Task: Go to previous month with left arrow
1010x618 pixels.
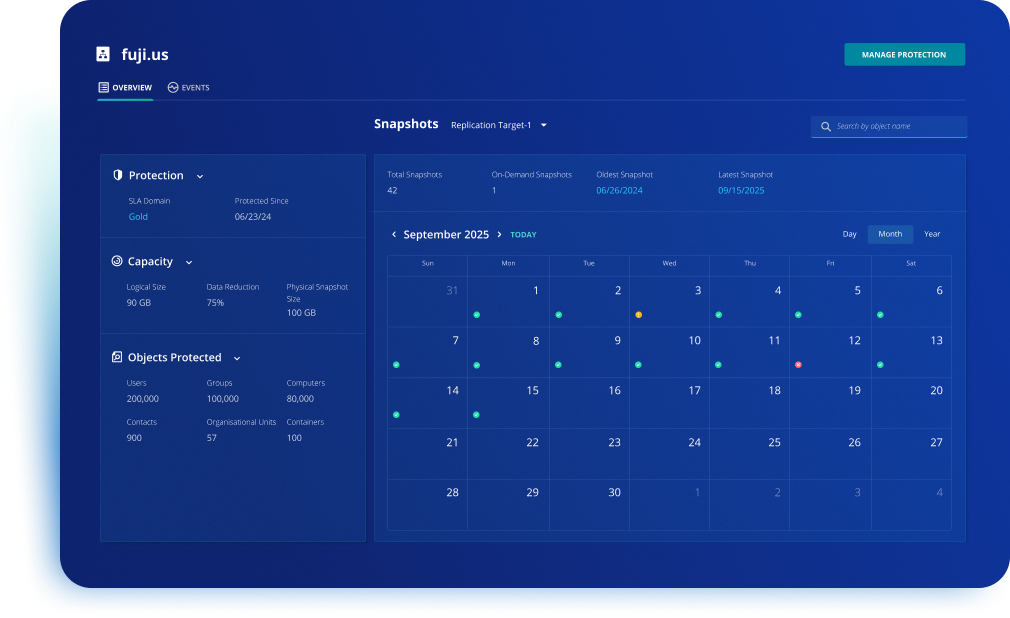Action: coord(394,235)
